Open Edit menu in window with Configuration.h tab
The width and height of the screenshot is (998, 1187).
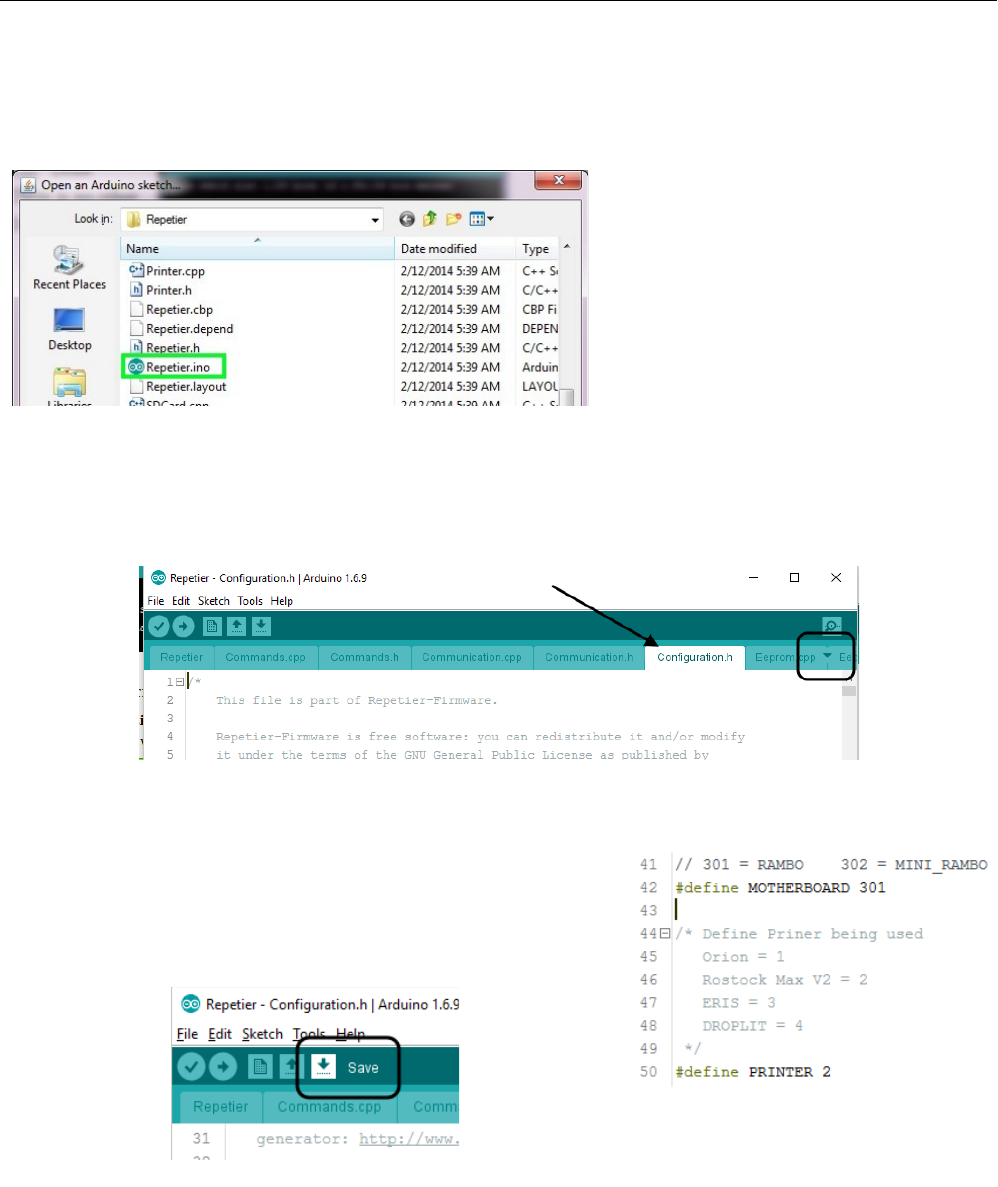coord(181,601)
